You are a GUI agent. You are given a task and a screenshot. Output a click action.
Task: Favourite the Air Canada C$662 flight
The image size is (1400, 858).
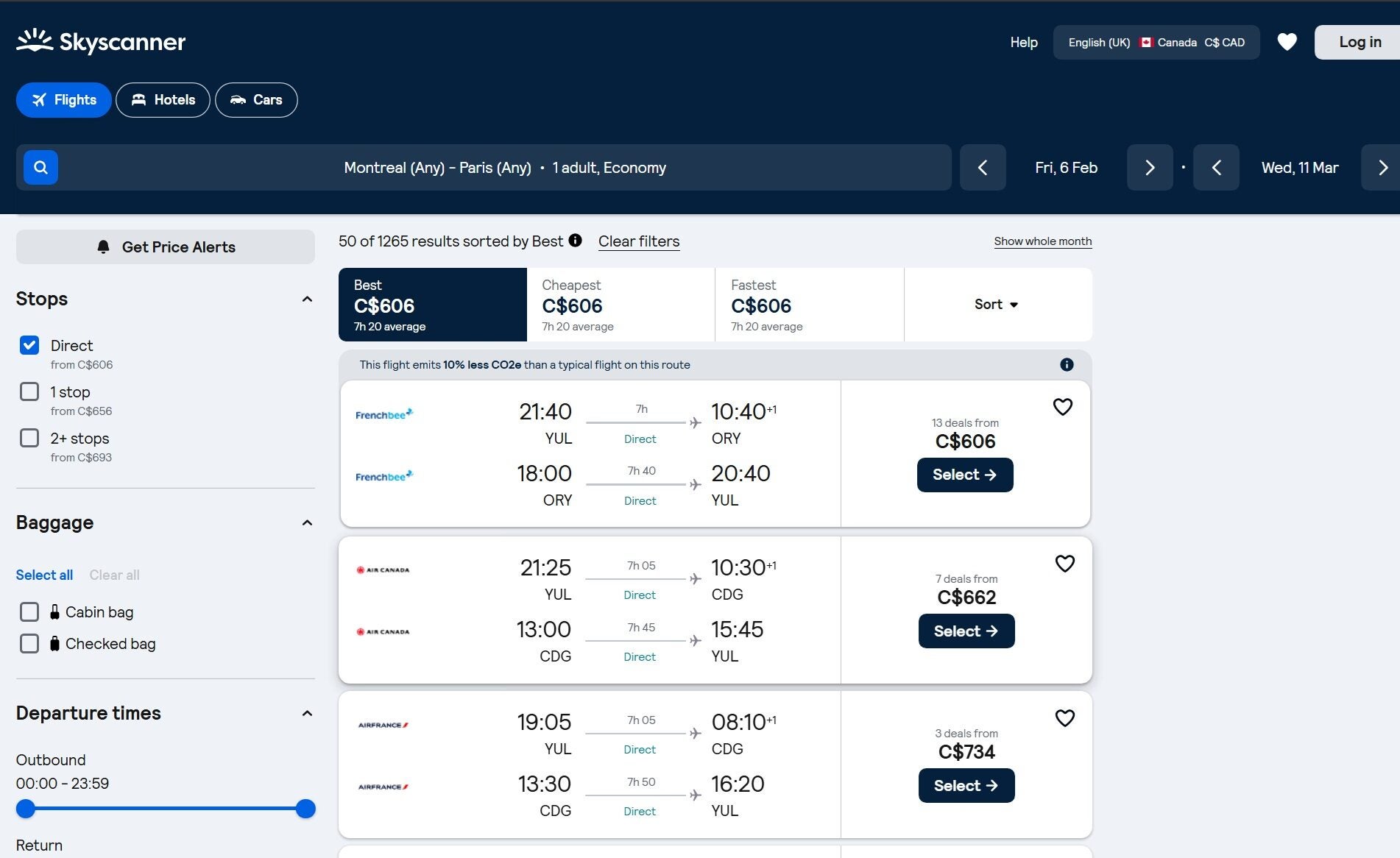pos(1064,564)
